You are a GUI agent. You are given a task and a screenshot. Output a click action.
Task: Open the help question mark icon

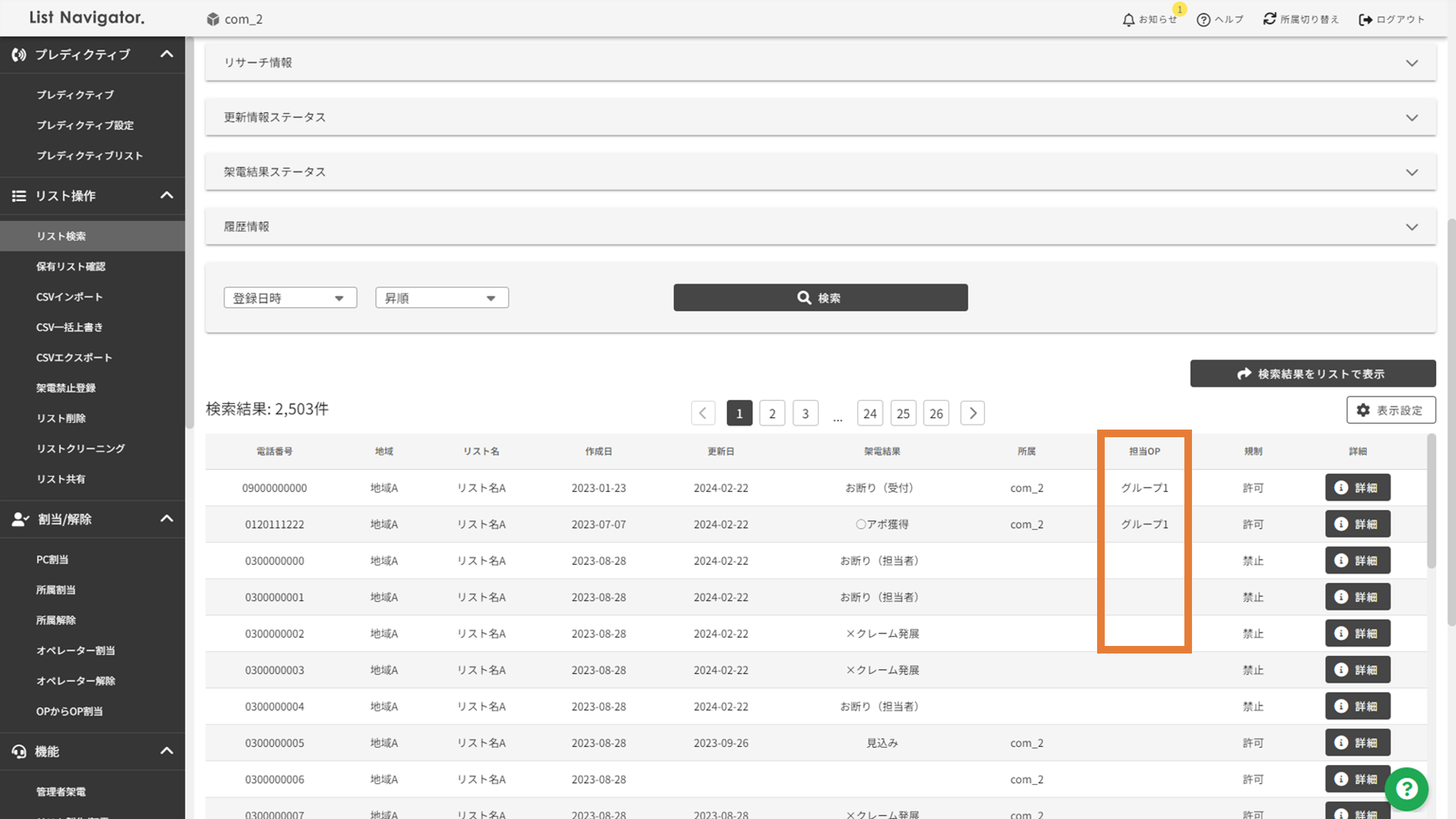(1203, 20)
